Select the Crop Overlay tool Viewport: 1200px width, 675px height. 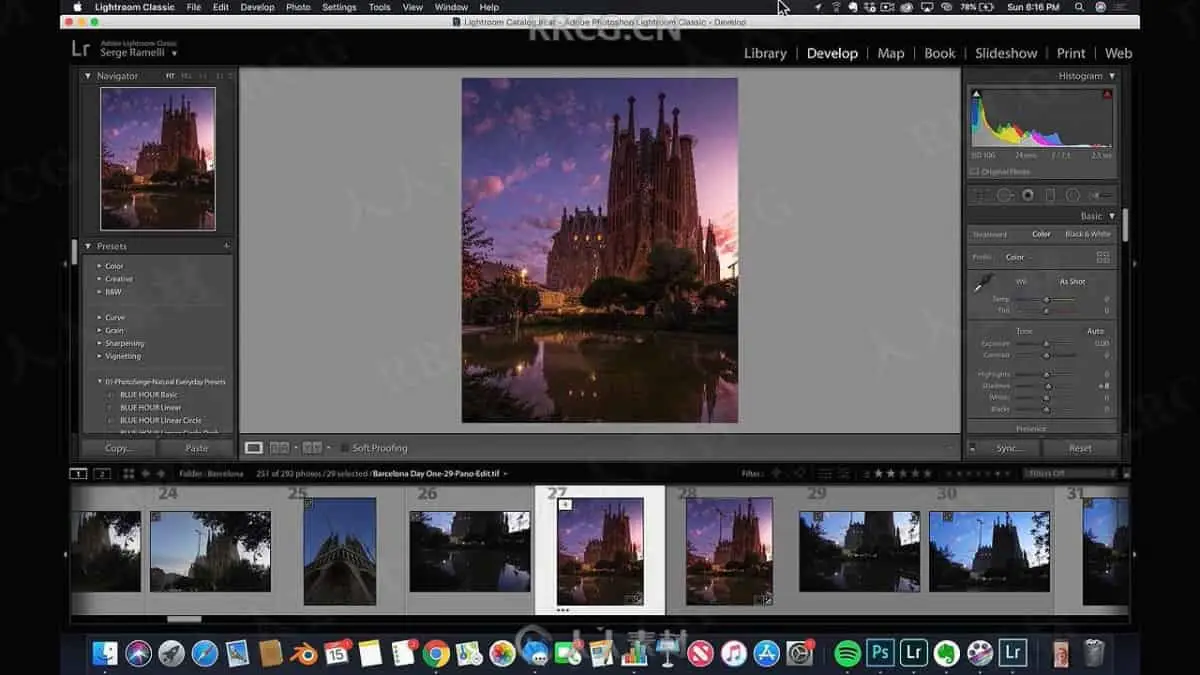(982, 195)
